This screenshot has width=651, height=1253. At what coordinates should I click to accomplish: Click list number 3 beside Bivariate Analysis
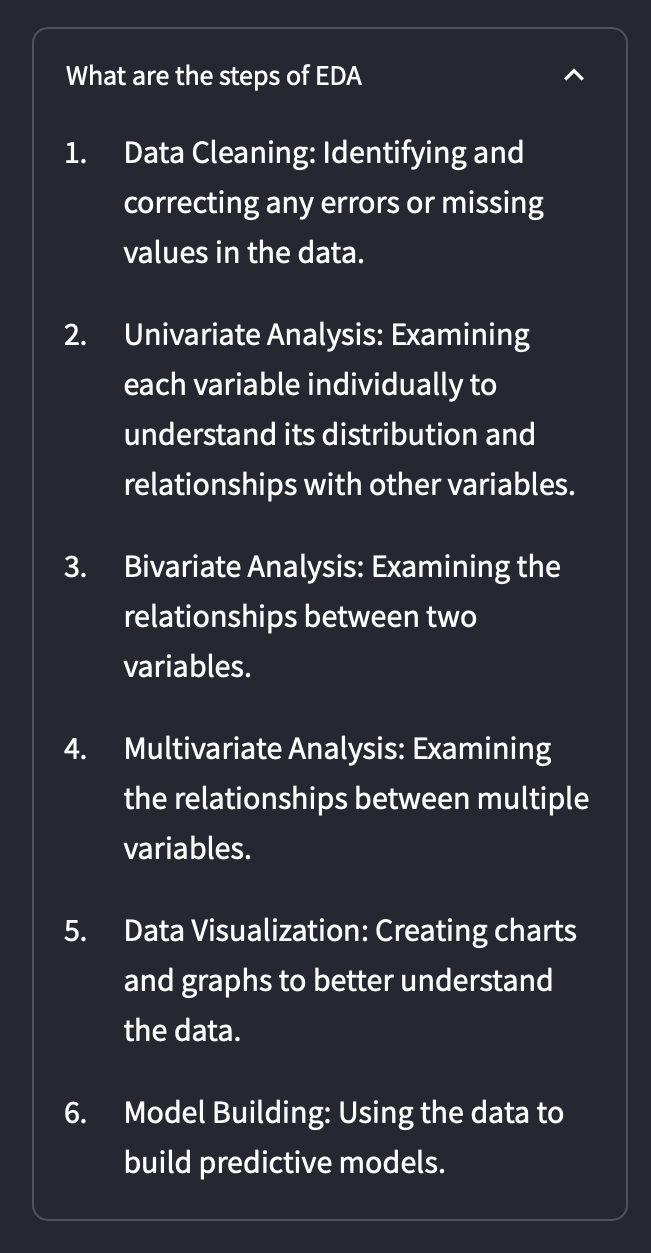pyautogui.click(x=75, y=567)
